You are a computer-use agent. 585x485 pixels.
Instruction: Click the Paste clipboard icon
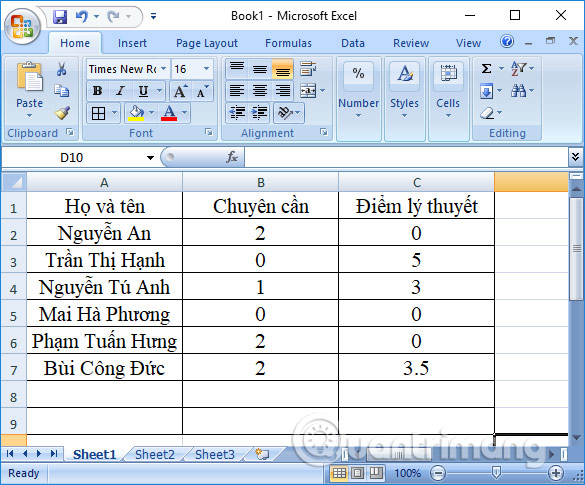pyautogui.click(x=29, y=77)
